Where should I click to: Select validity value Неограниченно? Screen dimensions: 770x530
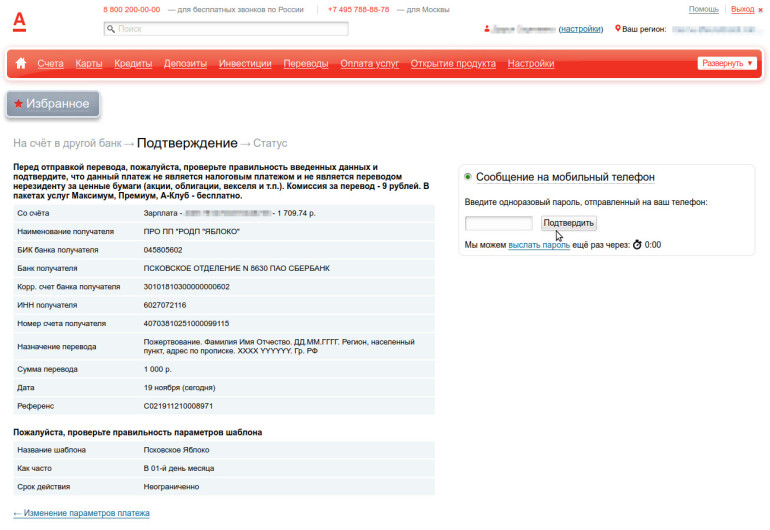(171, 487)
